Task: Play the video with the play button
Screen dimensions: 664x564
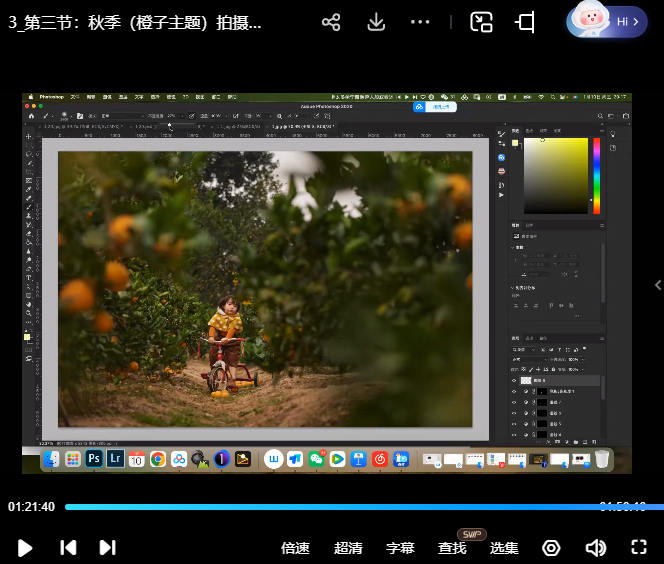Action: 26,547
